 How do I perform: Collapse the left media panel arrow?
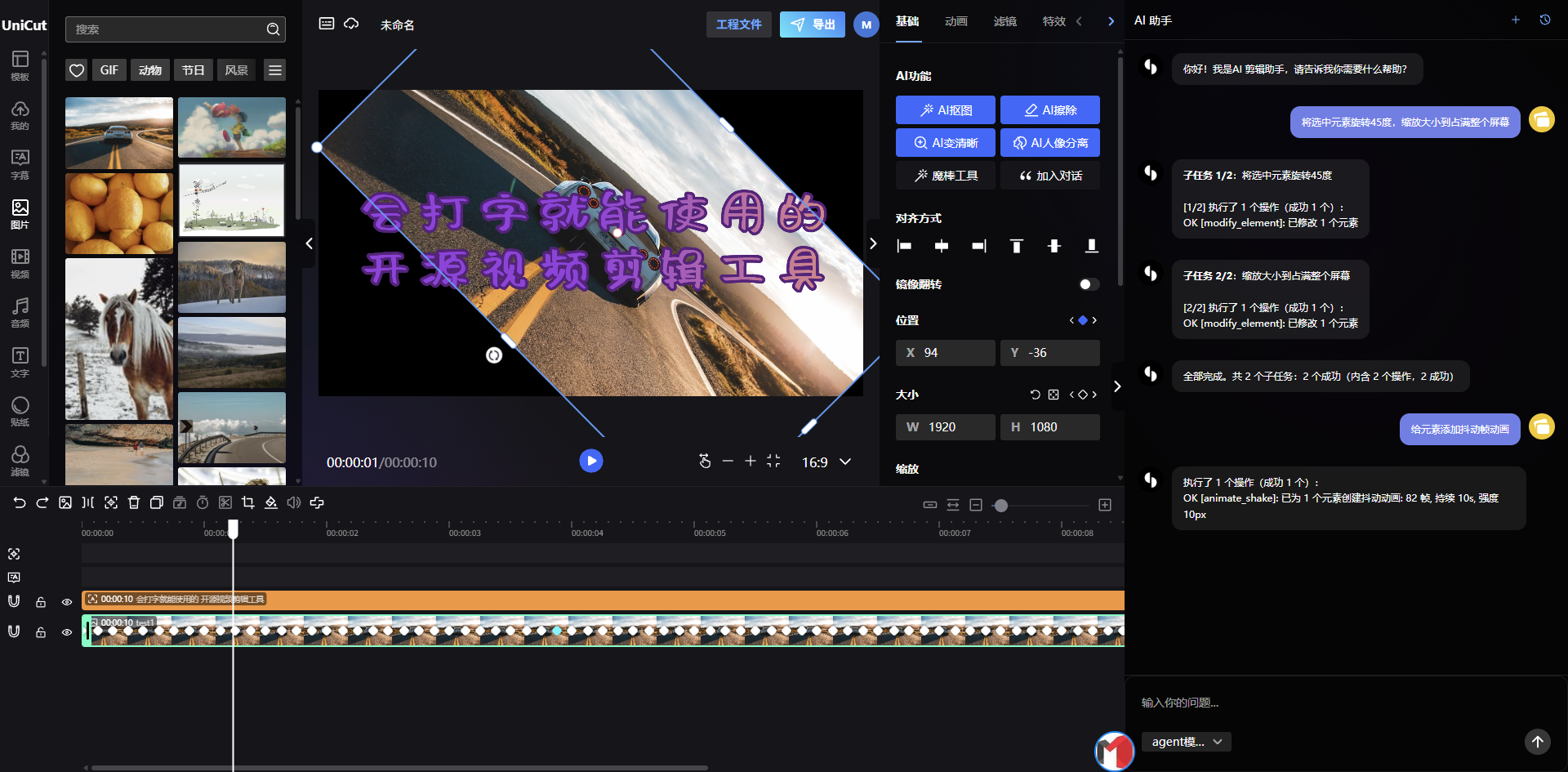pyautogui.click(x=309, y=243)
